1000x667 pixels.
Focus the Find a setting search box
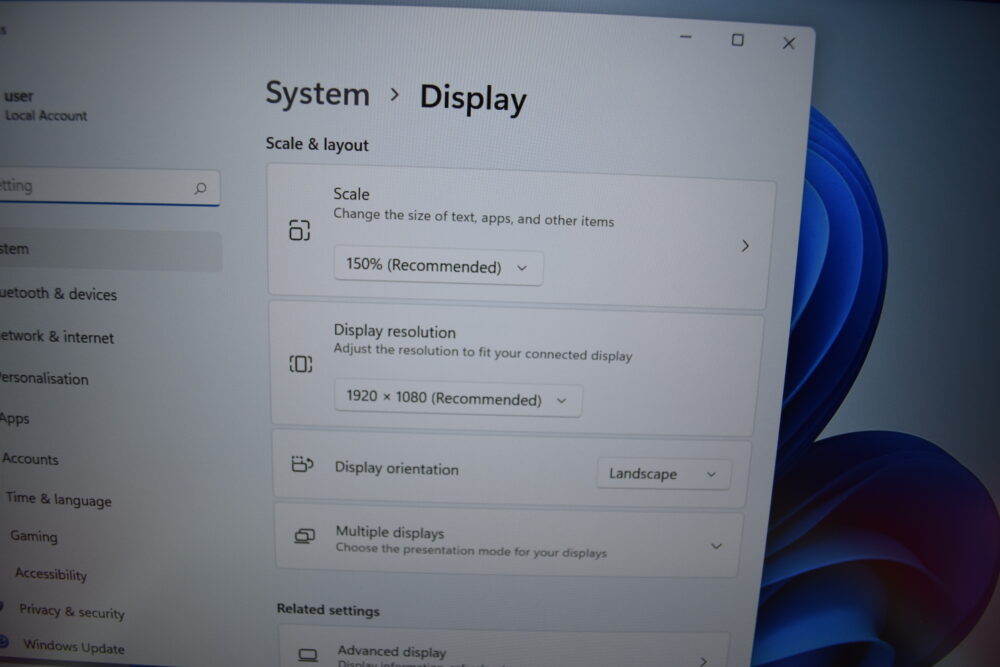point(108,187)
